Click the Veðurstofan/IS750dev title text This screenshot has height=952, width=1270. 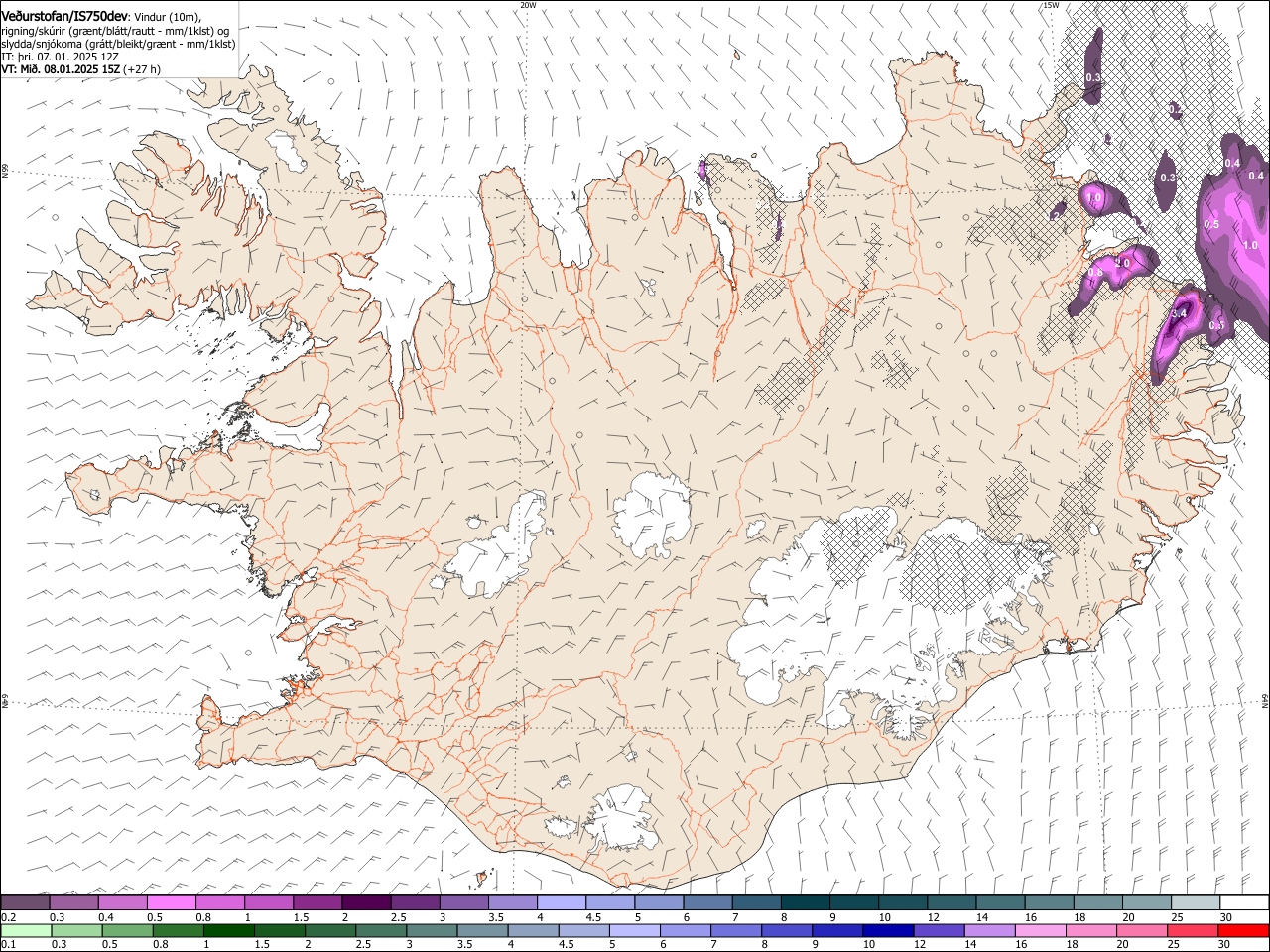(64, 17)
